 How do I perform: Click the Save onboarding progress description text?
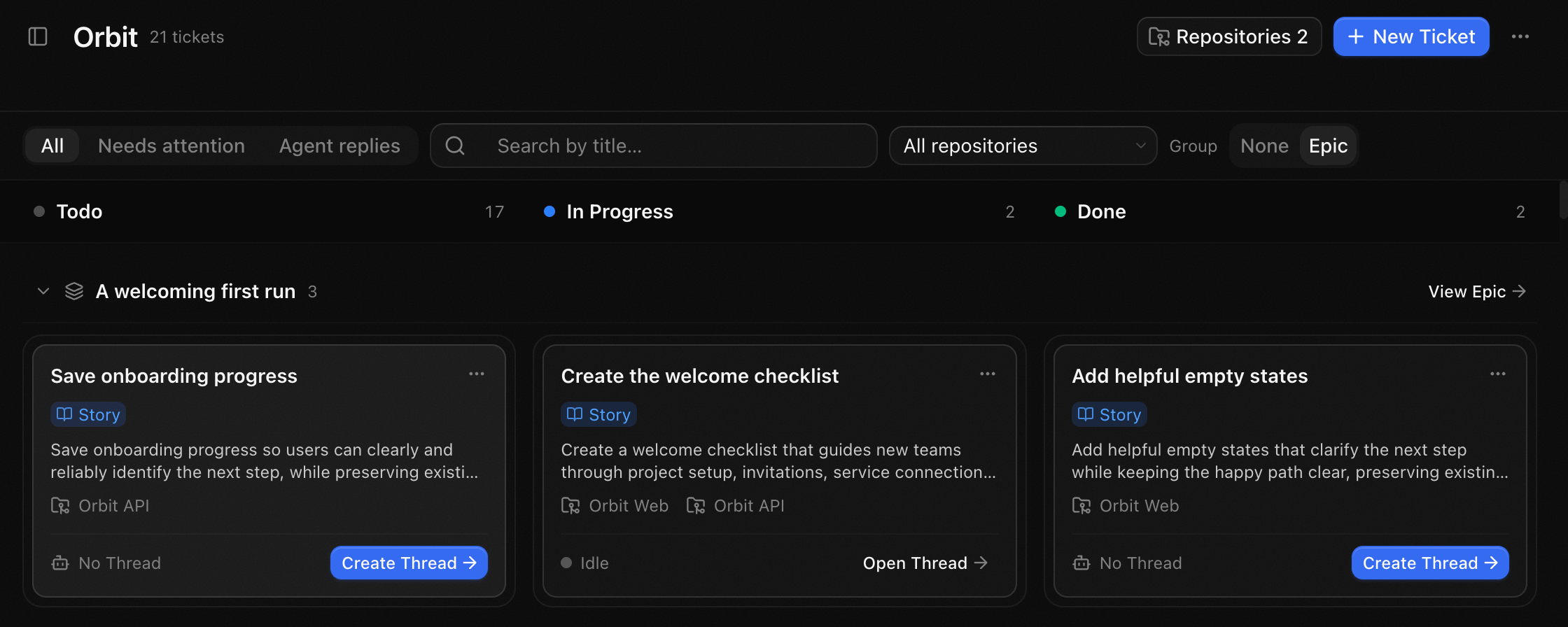265,460
